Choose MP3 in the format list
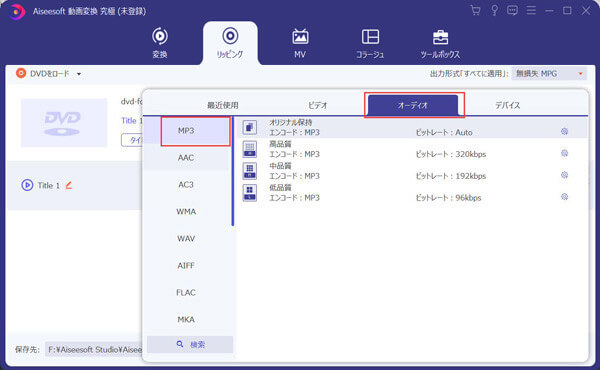The width and height of the screenshot is (600, 370). pos(186,131)
